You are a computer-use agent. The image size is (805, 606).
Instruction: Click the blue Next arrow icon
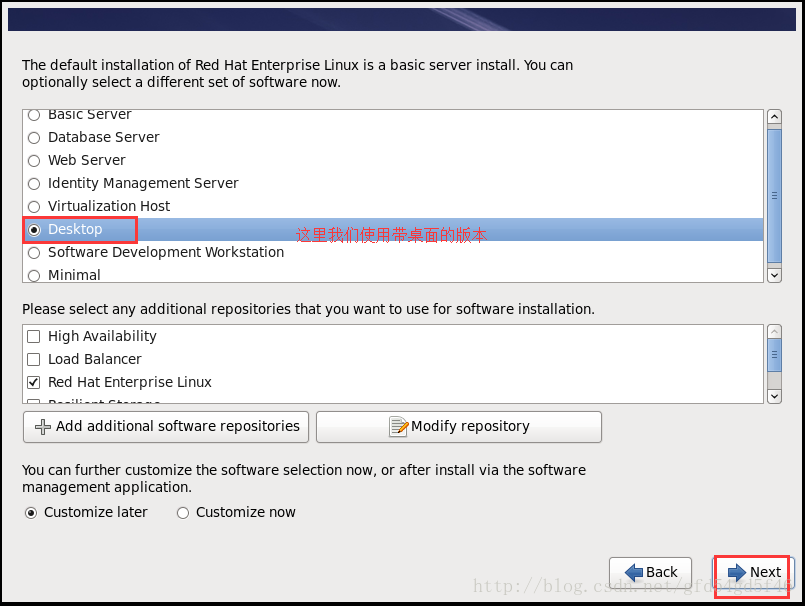point(737,572)
